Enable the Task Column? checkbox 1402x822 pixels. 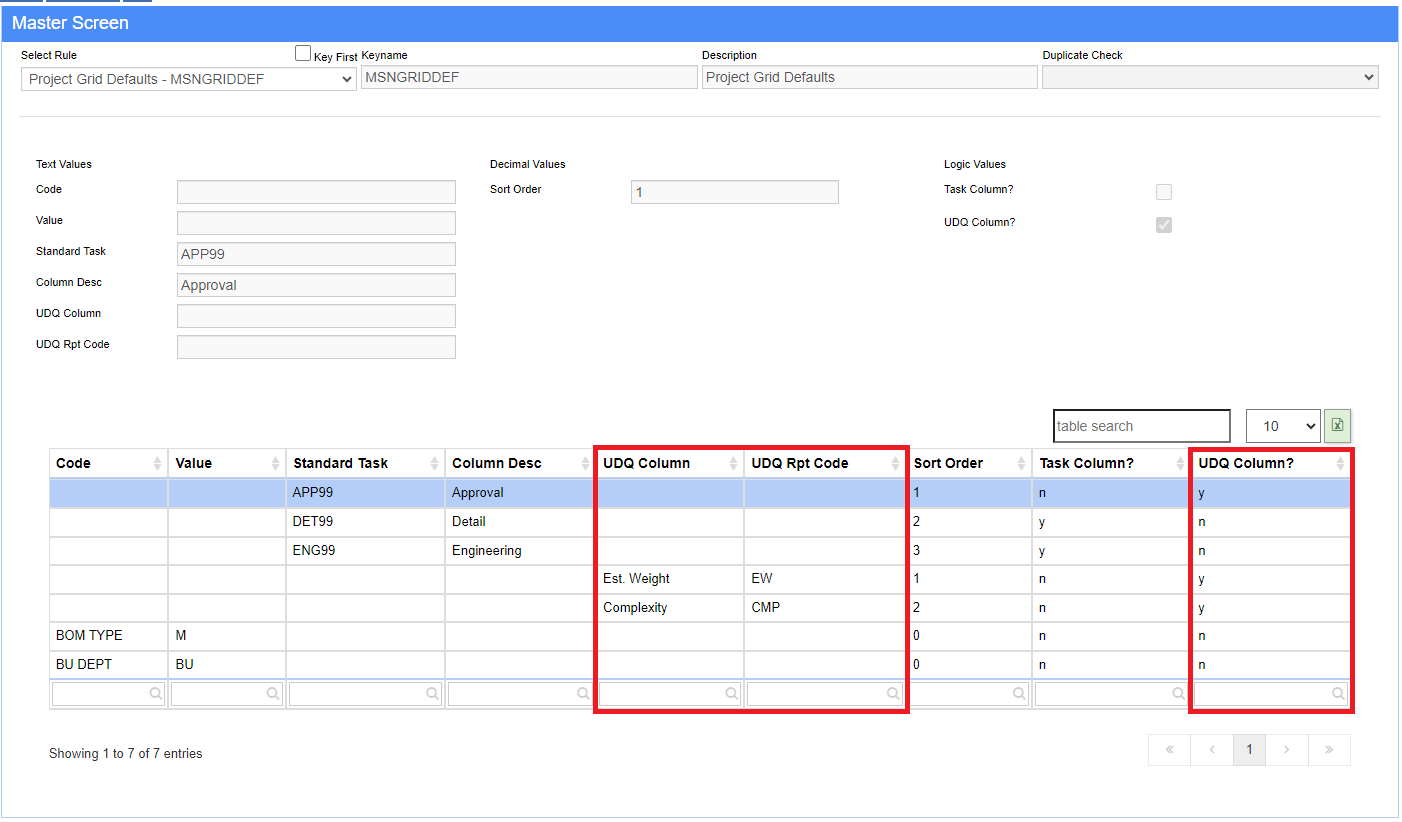click(1164, 192)
